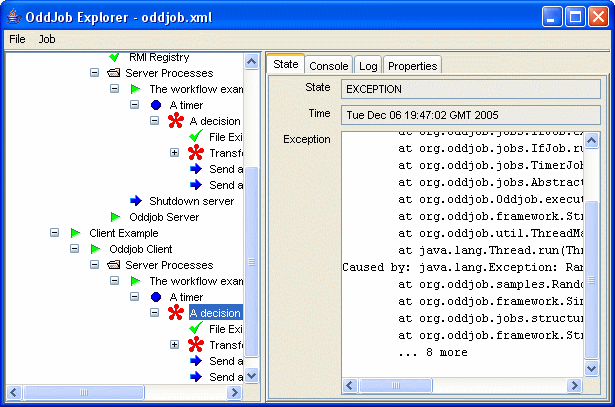Click the green play icon of Oddjob Server
Viewport: 615px width, 407px height.
coord(116,217)
